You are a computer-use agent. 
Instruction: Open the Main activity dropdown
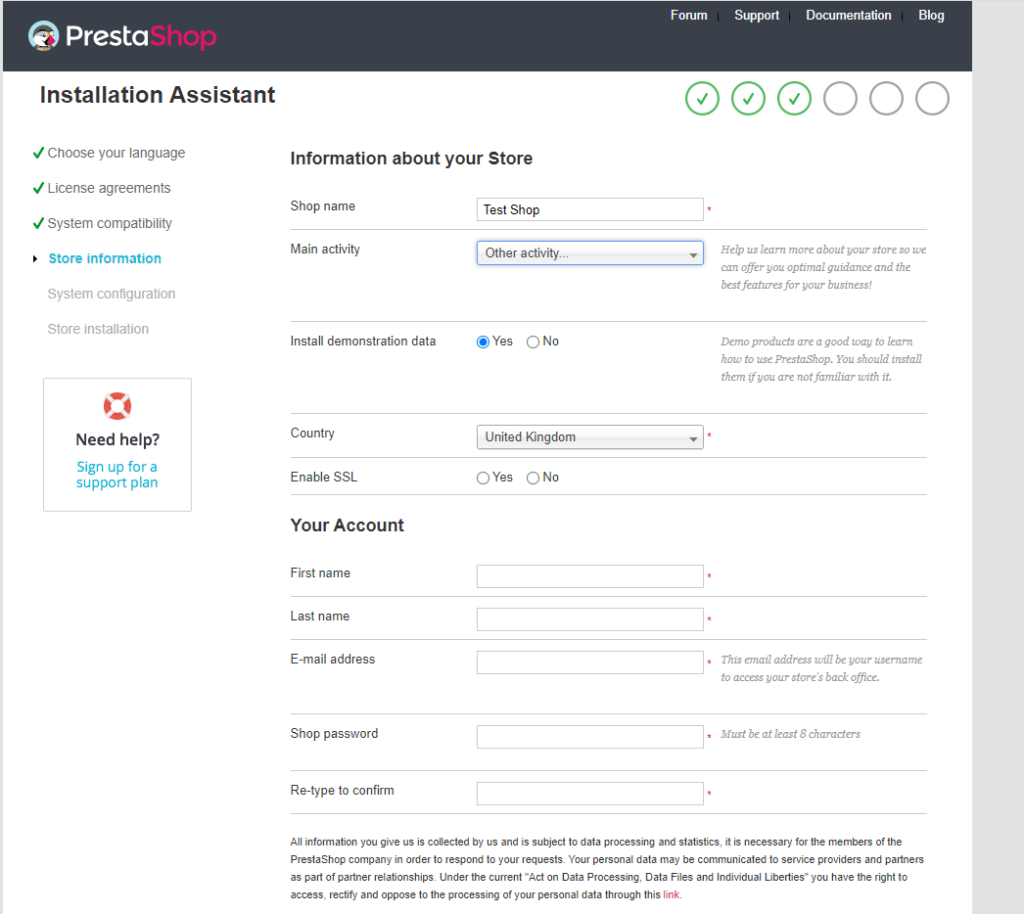tap(590, 253)
